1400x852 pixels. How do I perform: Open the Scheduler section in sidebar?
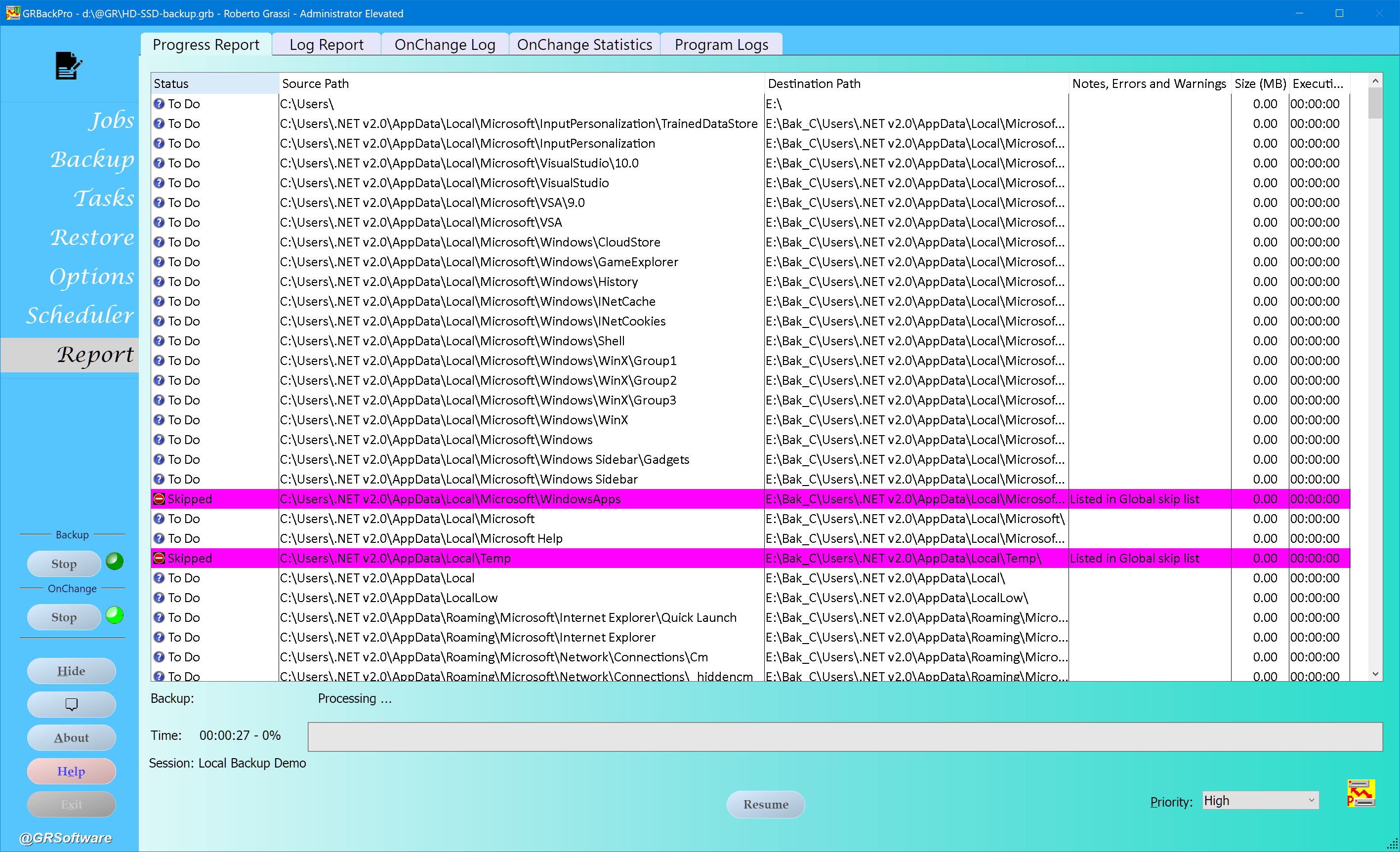point(80,315)
